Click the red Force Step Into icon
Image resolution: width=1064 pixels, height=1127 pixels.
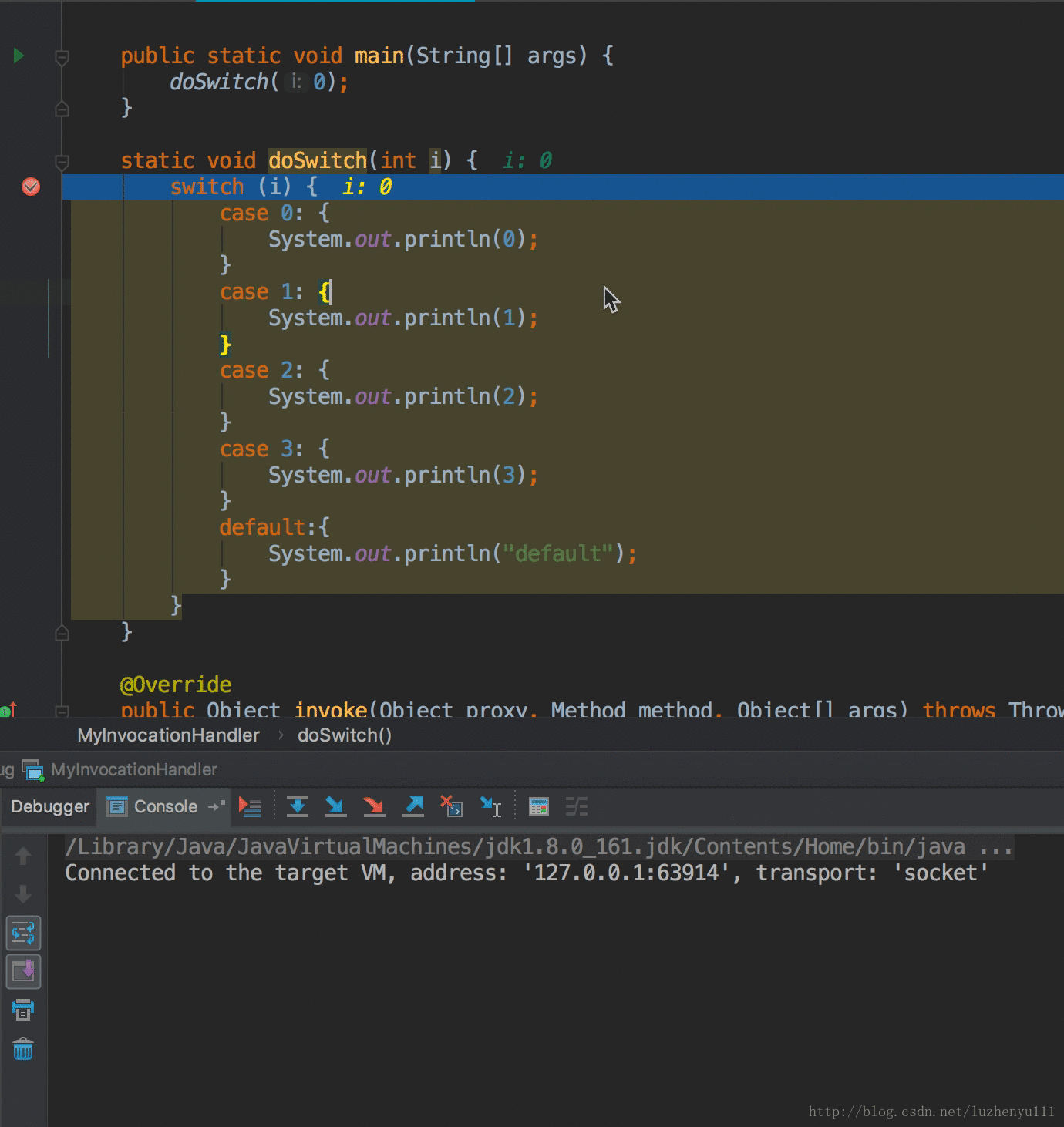click(x=374, y=807)
